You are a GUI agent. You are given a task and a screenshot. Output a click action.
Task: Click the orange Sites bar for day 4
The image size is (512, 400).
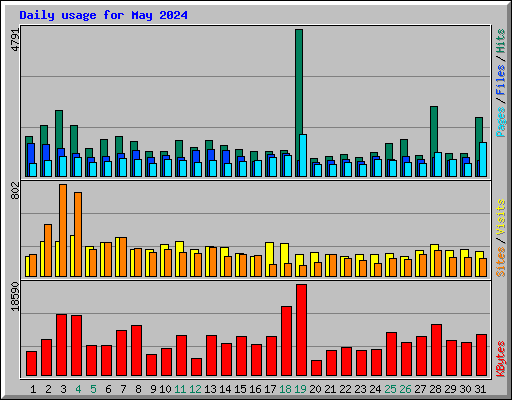[x=78, y=234]
